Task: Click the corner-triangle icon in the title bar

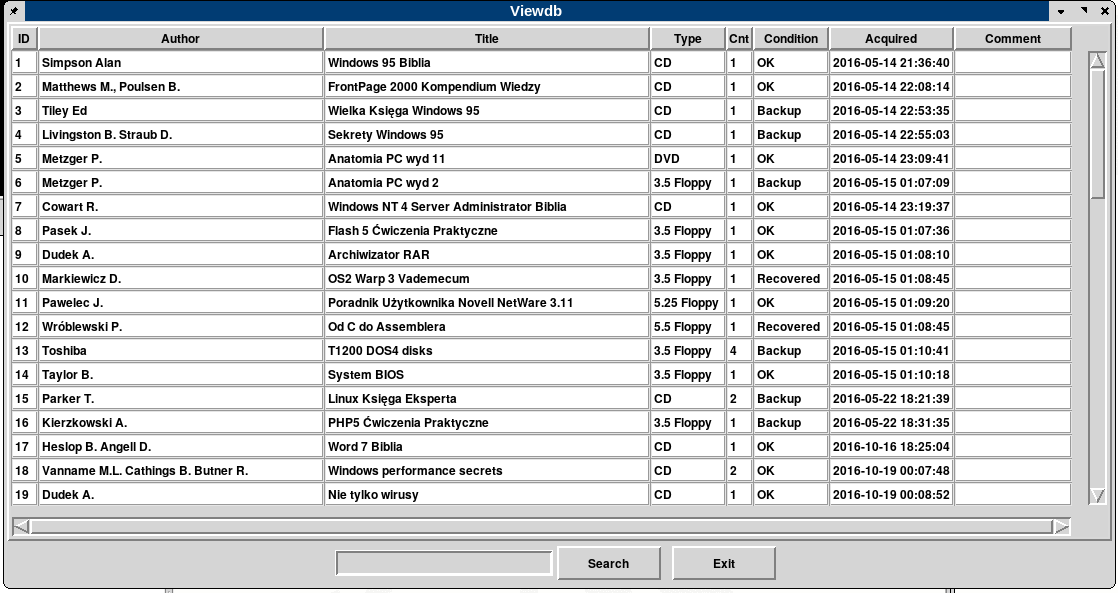Action: click(1083, 11)
